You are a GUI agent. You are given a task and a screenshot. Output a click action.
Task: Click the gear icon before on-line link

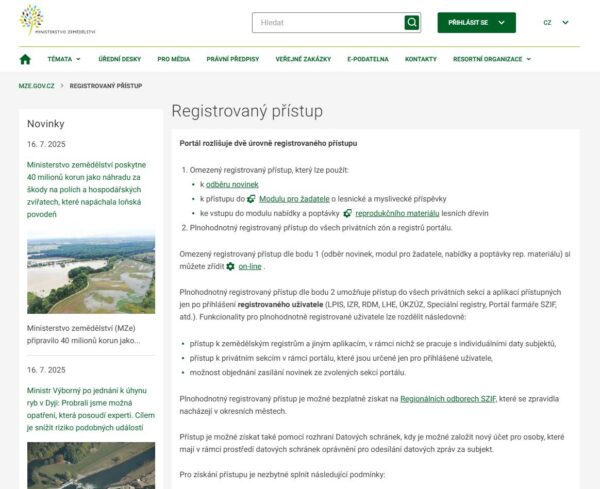[230, 266]
